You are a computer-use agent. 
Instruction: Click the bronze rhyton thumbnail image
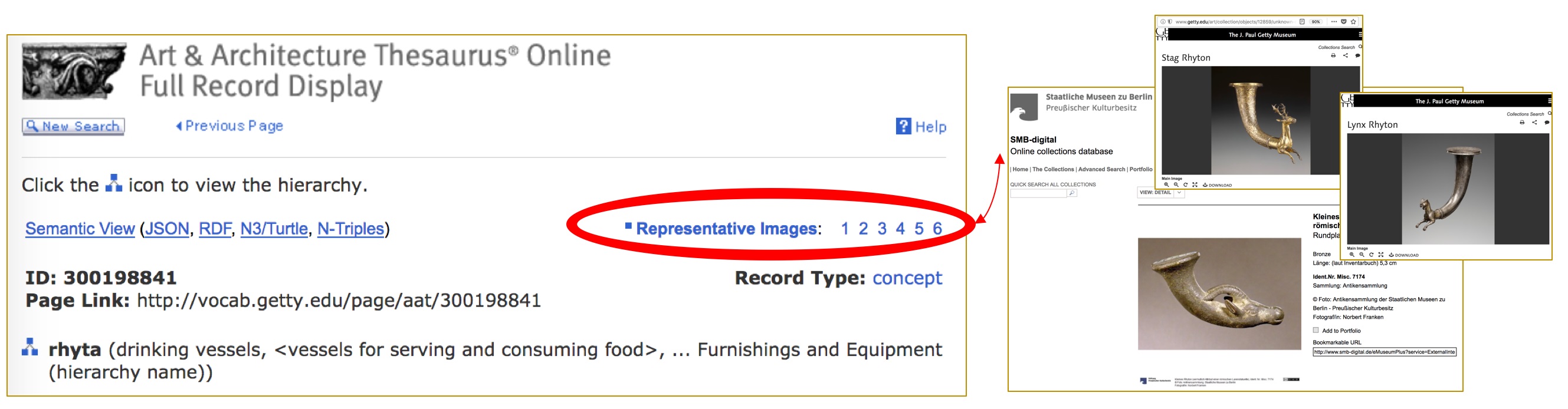click(1219, 293)
